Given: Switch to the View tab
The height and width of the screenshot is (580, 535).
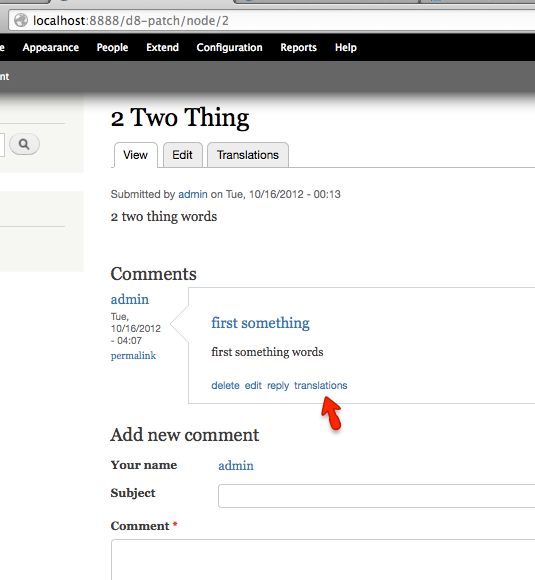Looking at the screenshot, I should (x=135, y=155).
